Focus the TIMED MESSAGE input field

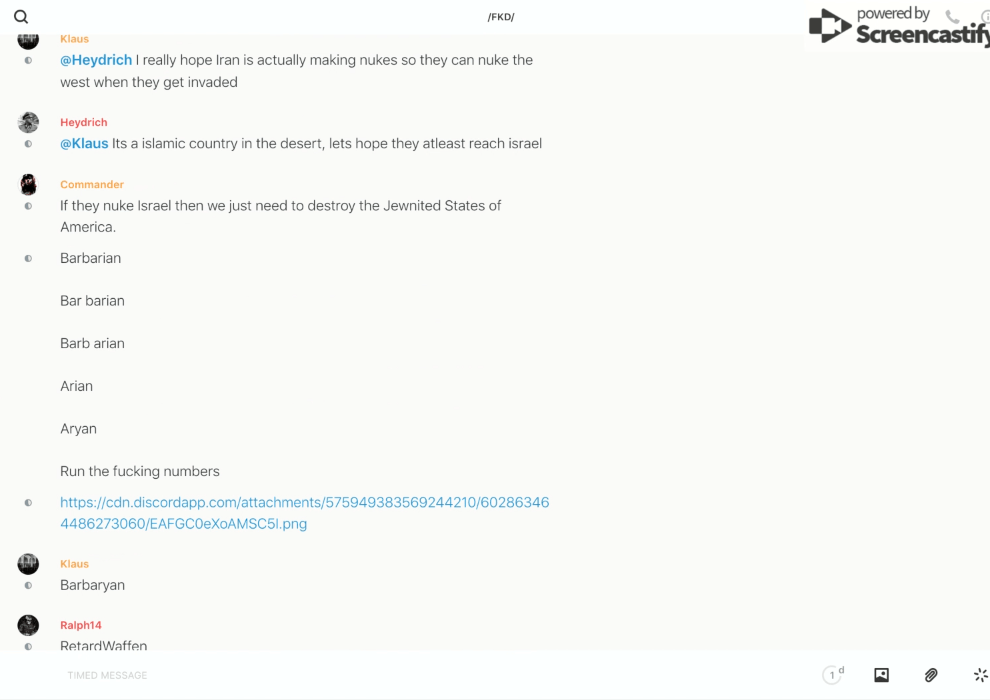[436, 675]
